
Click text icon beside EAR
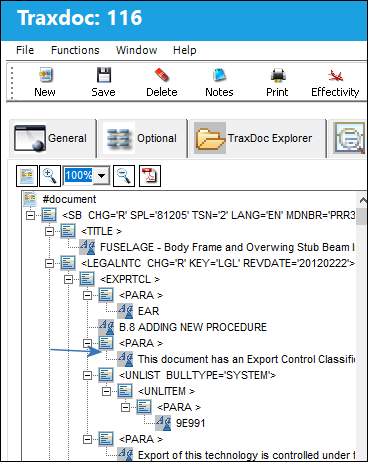(125, 311)
